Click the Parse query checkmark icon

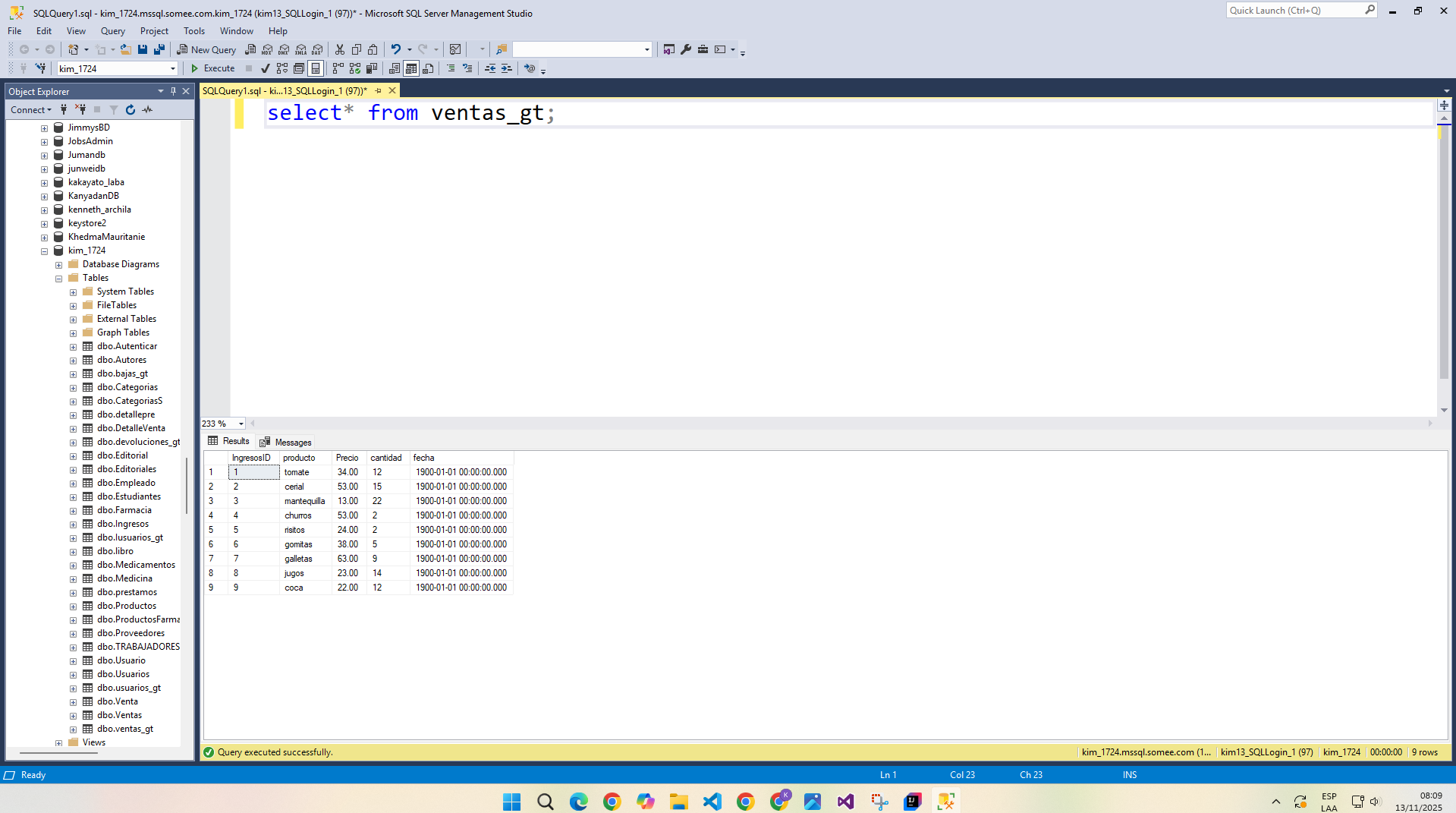click(x=265, y=68)
